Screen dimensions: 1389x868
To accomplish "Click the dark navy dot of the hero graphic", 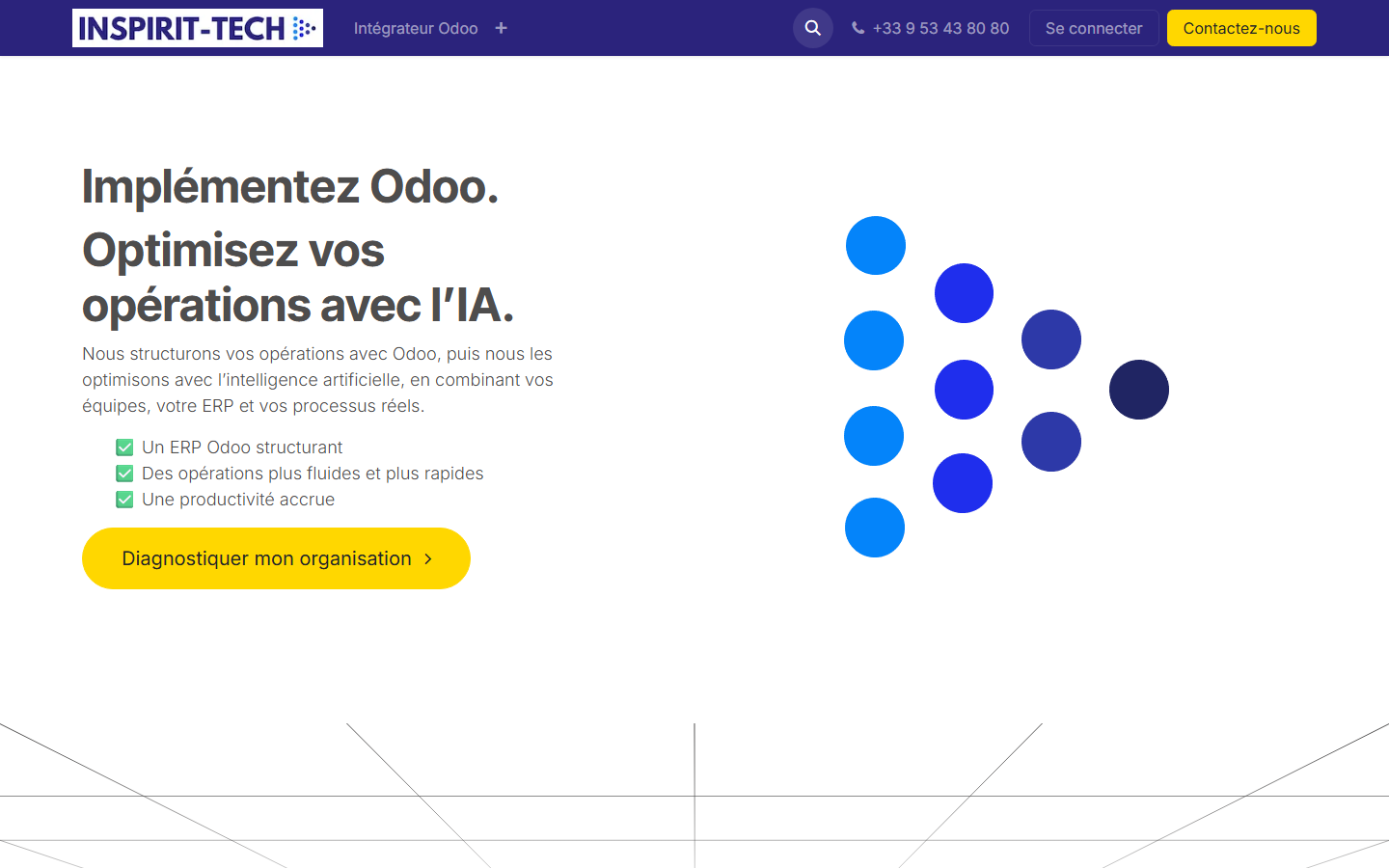I will (x=1139, y=390).
